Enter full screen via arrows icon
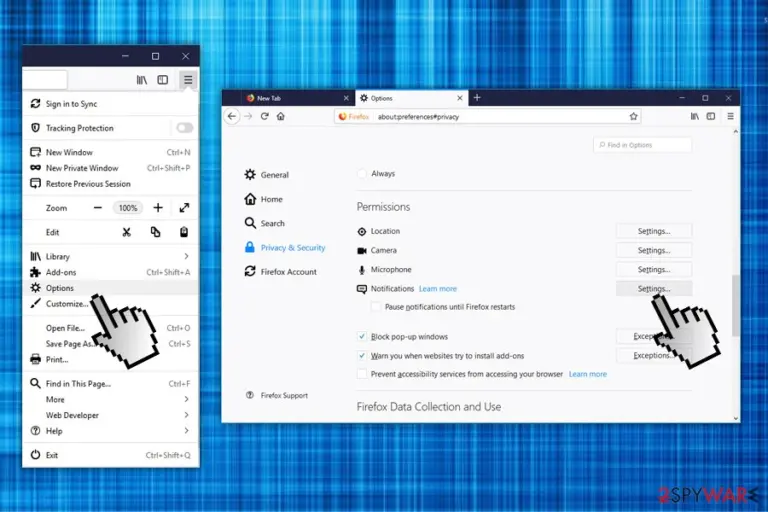Viewport: 768px width, 512px height. click(x=184, y=208)
